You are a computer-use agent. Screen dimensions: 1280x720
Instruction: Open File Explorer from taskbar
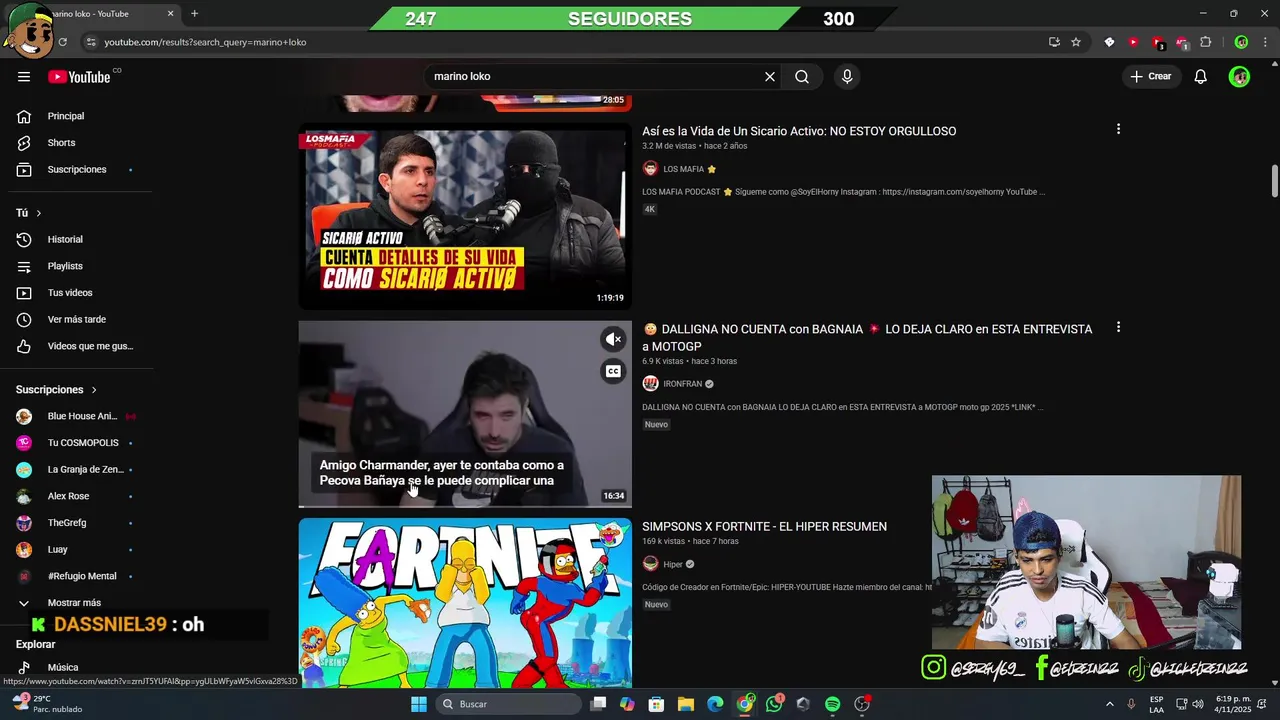686,704
